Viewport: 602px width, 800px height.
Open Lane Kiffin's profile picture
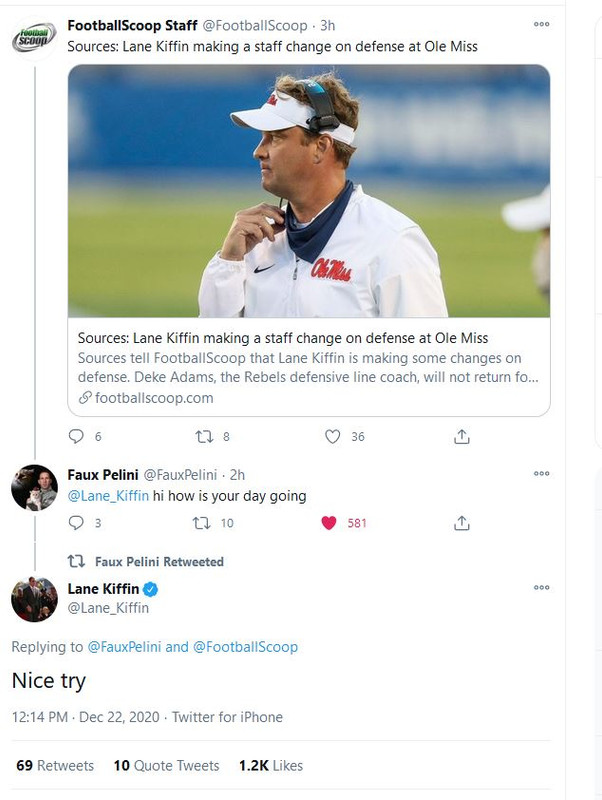[x=34, y=599]
